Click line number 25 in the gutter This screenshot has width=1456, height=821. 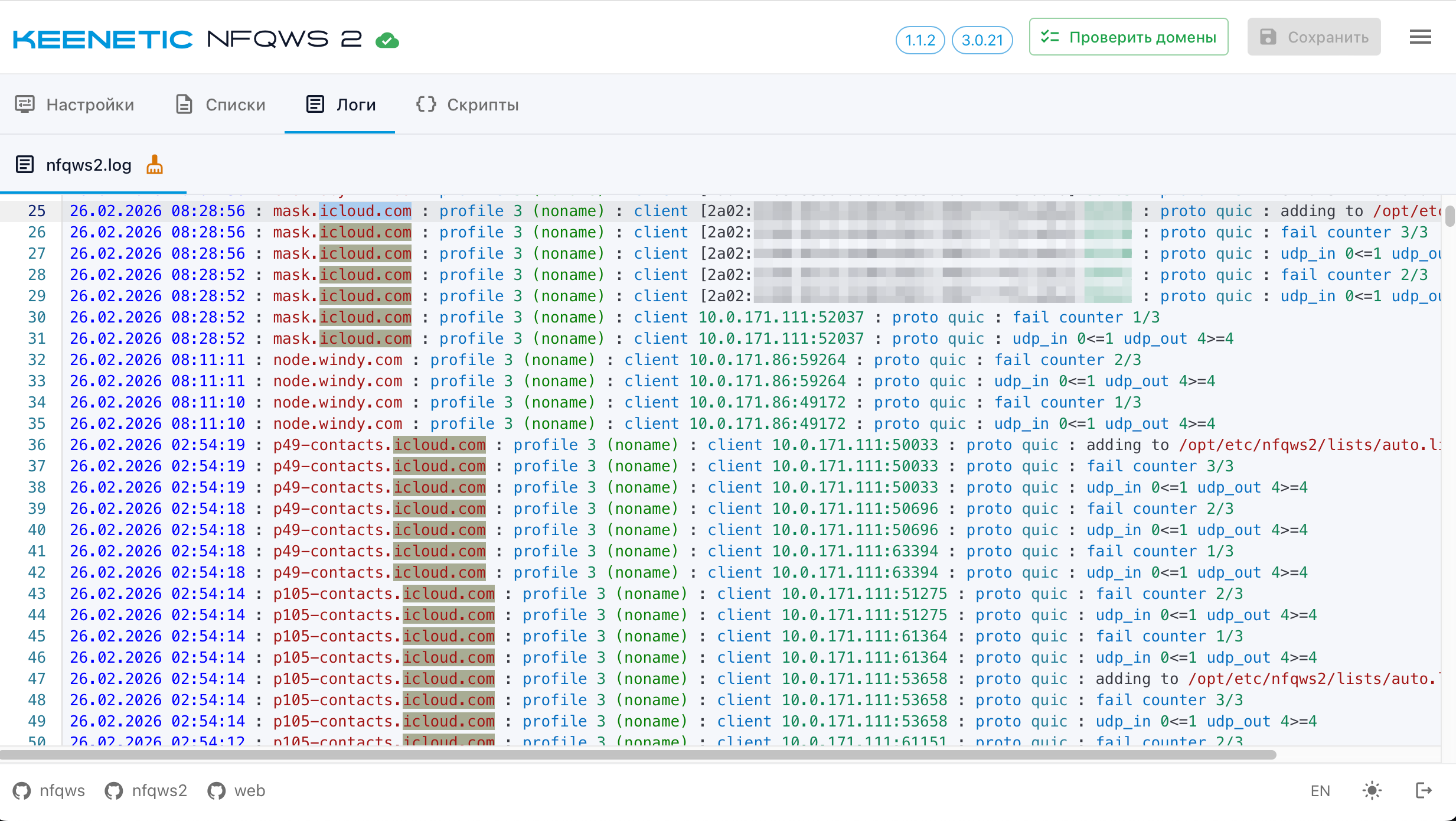[x=37, y=211]
